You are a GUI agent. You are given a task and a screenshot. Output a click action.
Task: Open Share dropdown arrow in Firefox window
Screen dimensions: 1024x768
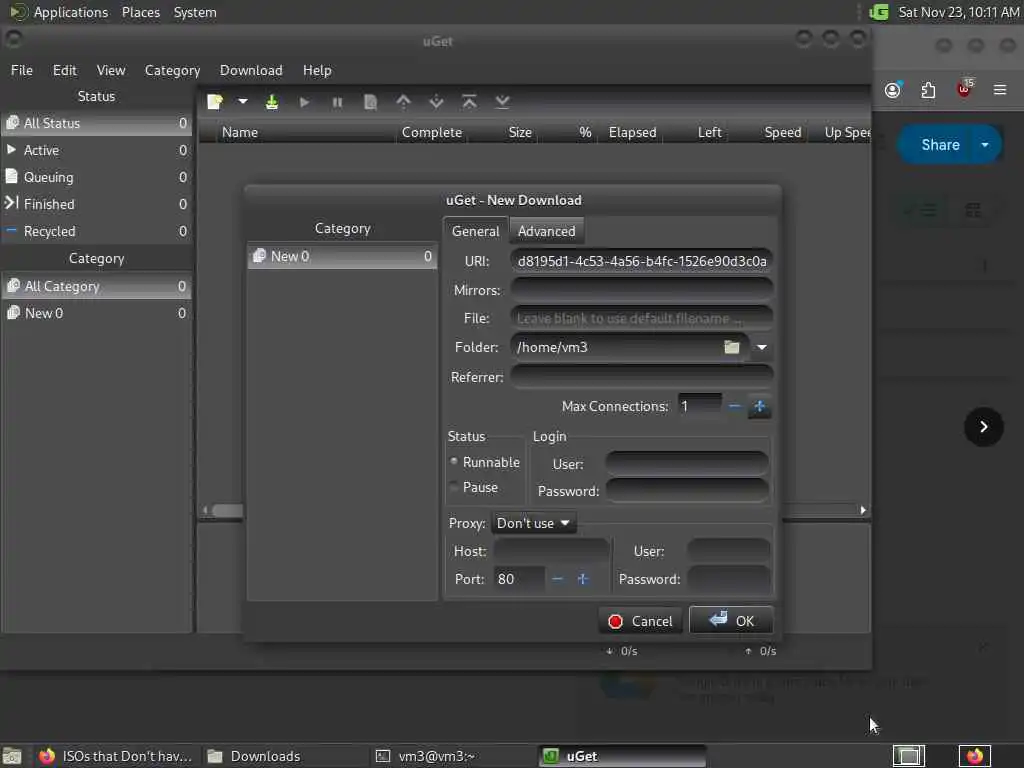(985, 144)
